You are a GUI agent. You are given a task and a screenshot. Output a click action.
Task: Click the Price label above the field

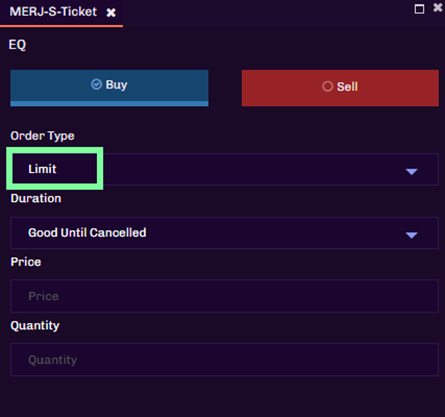(x=26, y=262)
